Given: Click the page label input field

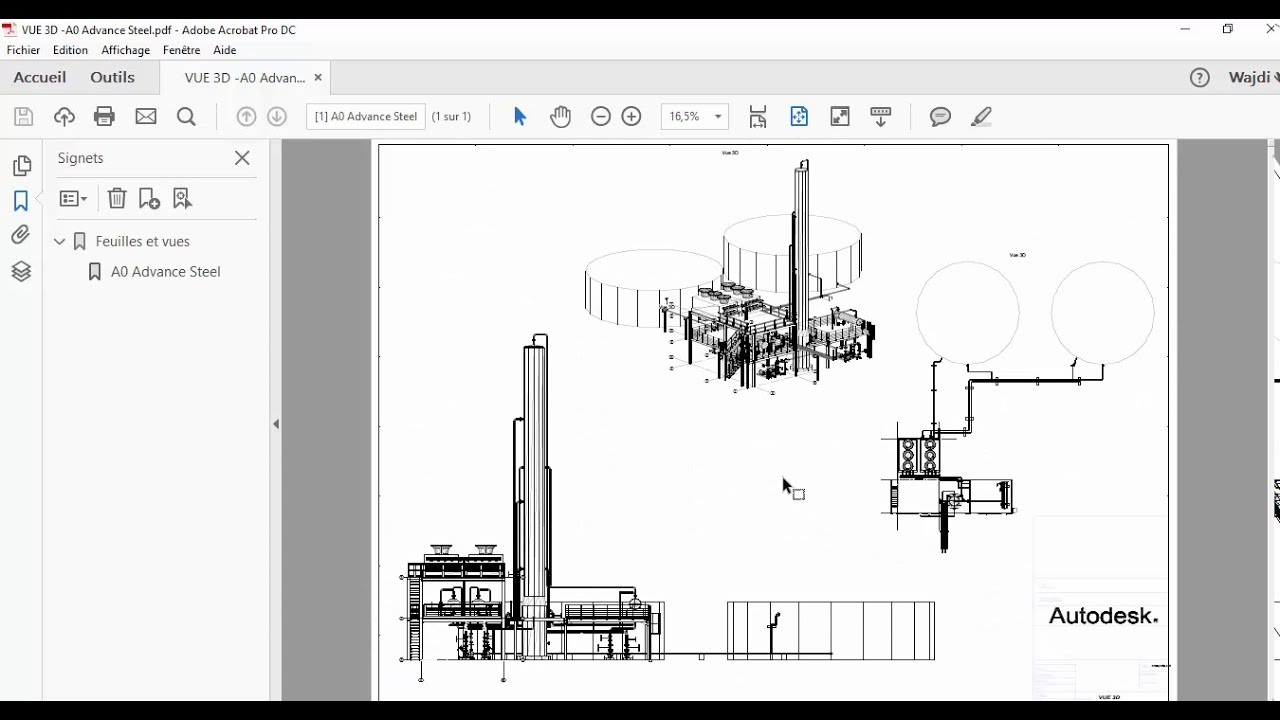Looking at the screenshot, I should click(366, 117).
